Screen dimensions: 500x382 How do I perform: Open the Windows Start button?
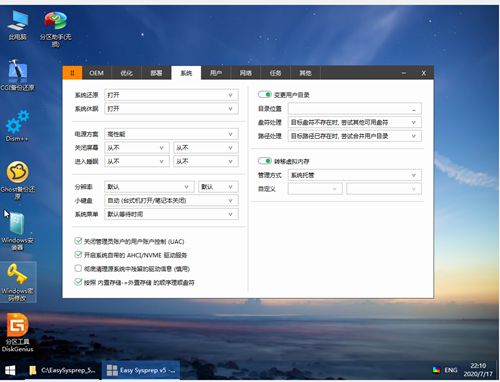(10, 370)
